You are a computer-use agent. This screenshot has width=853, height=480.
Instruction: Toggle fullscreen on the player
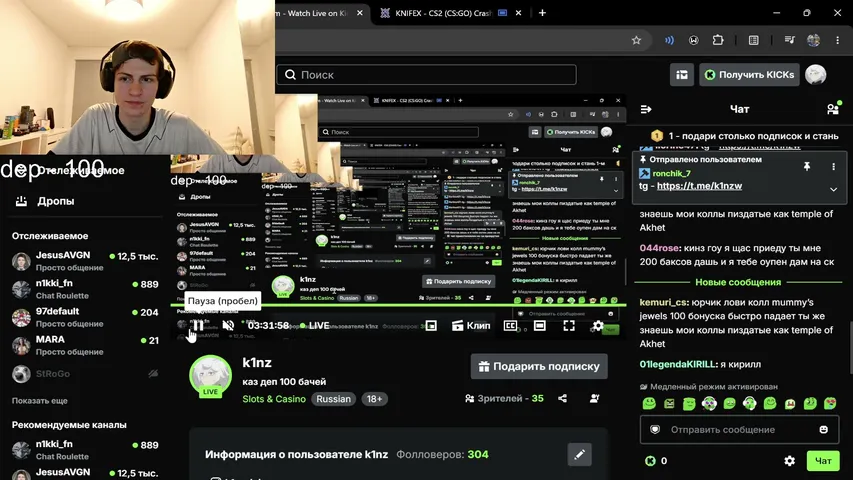coord(569,325)
